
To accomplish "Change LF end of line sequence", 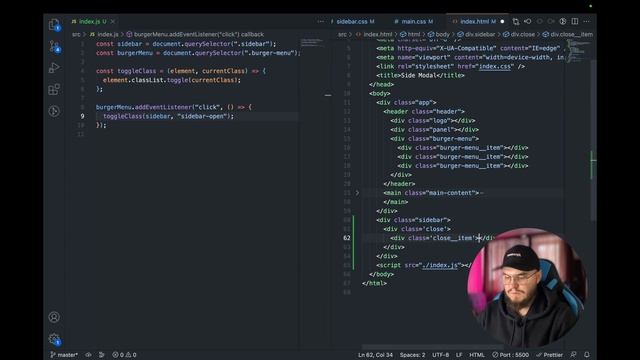I will (x=459, y=355).
